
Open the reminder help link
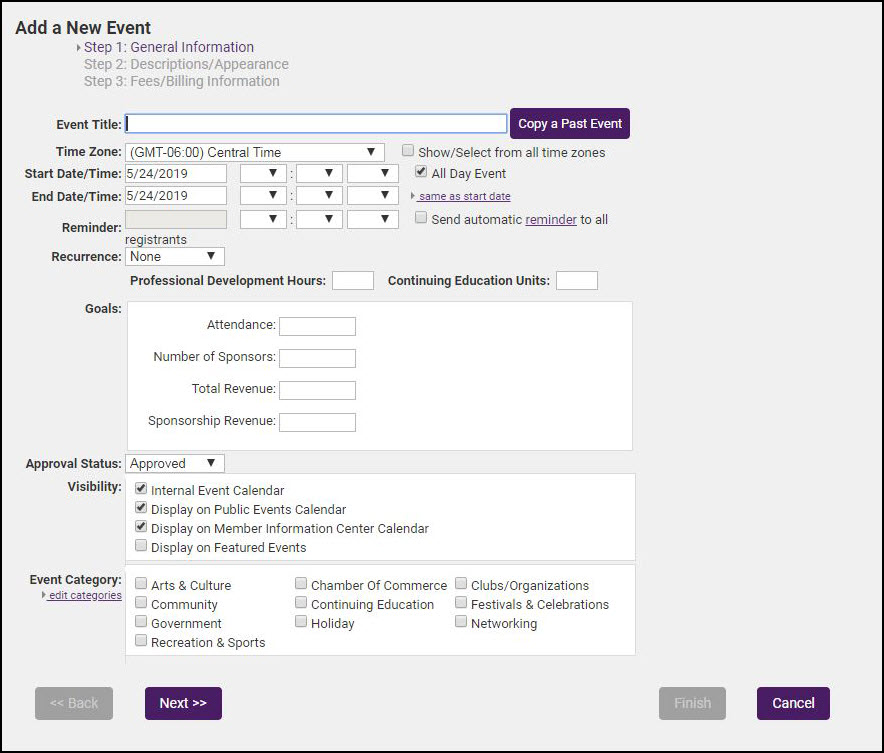pos(551,220)
